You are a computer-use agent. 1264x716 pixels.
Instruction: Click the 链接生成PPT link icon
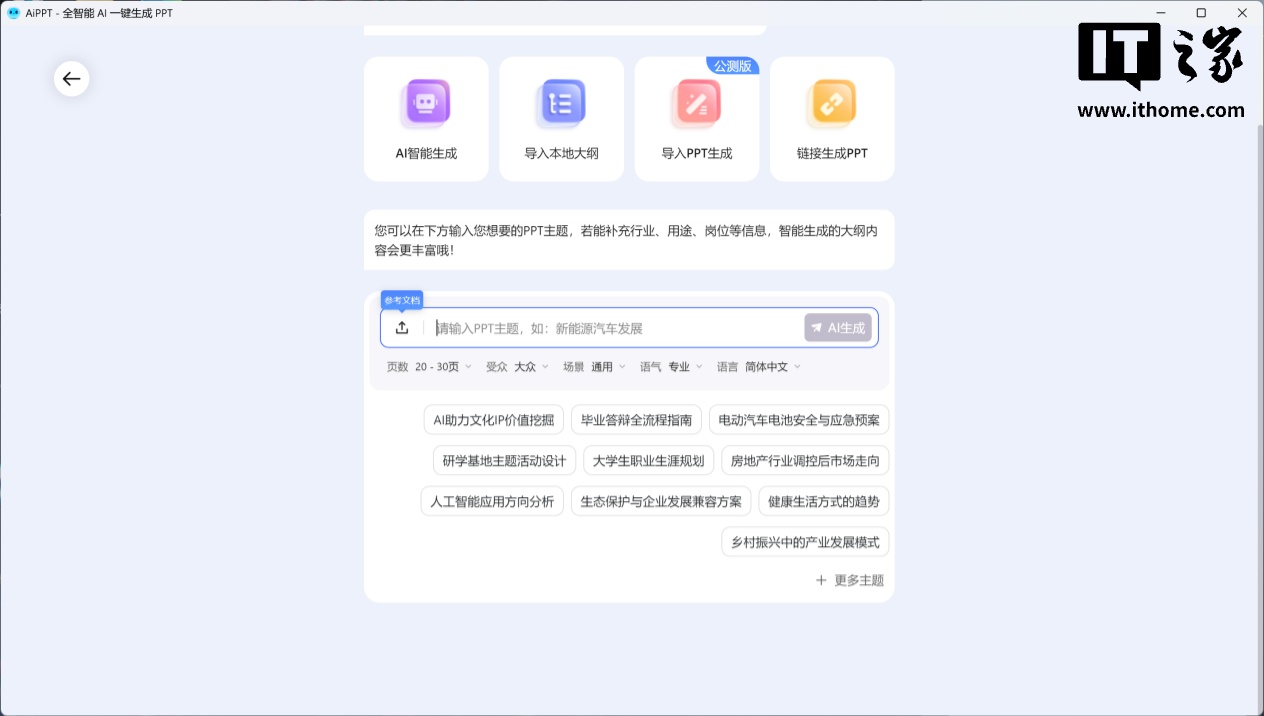point(832,103)
